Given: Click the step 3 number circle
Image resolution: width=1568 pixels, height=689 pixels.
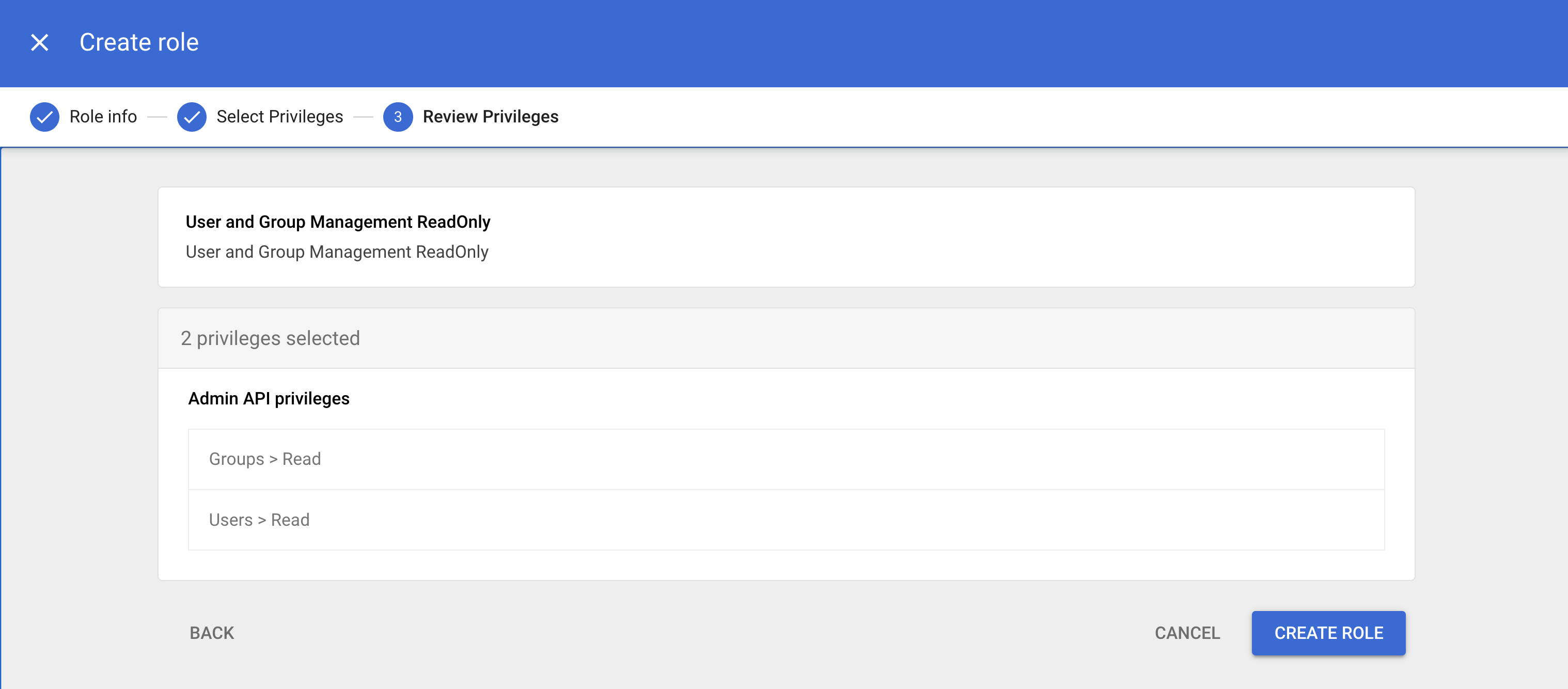Looking at the screenshot, I should (x=398, y=117).
